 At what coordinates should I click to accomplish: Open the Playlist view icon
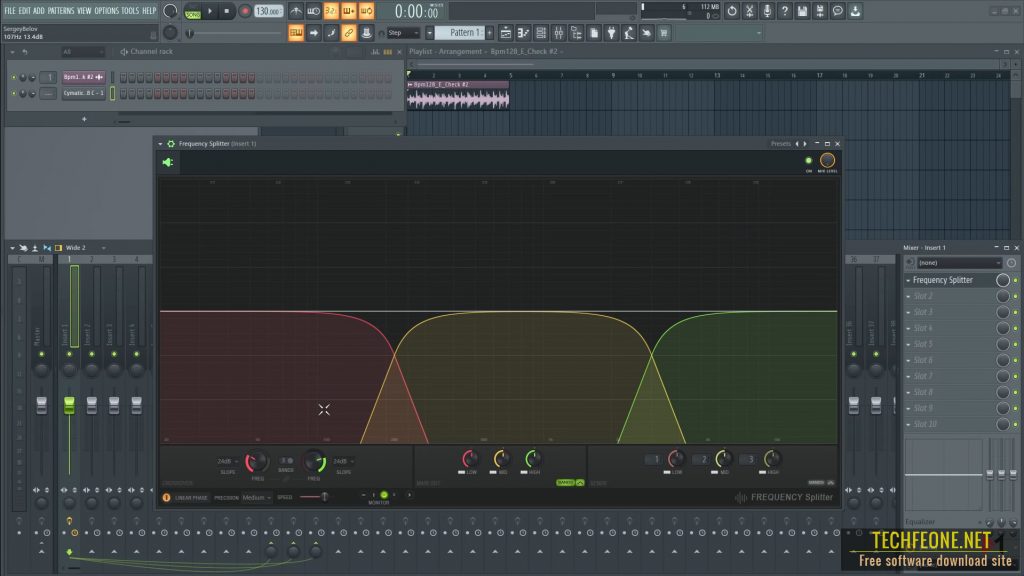[505, 33]
